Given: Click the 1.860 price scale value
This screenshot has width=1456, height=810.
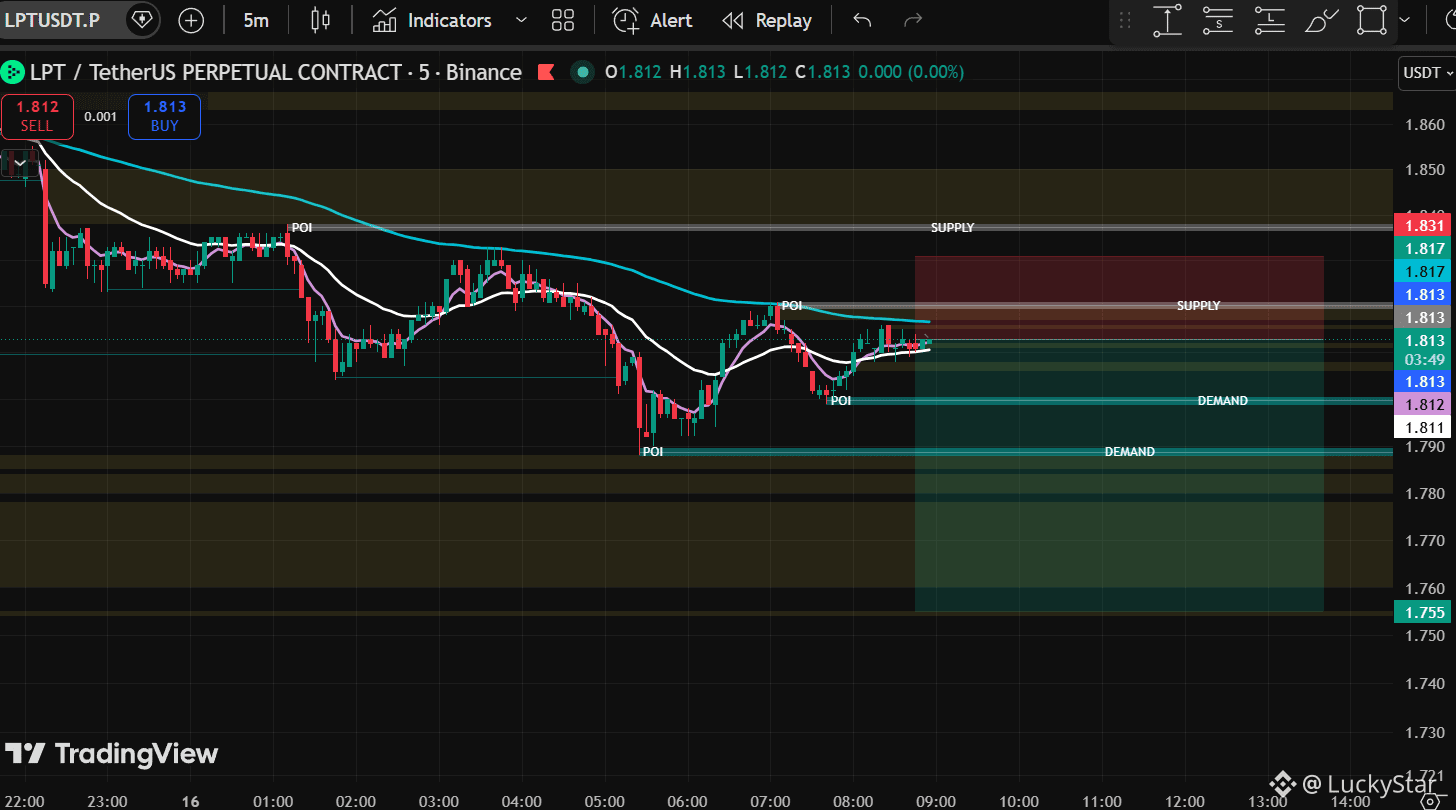Looking at the screenshot, I should [1425, 125].
